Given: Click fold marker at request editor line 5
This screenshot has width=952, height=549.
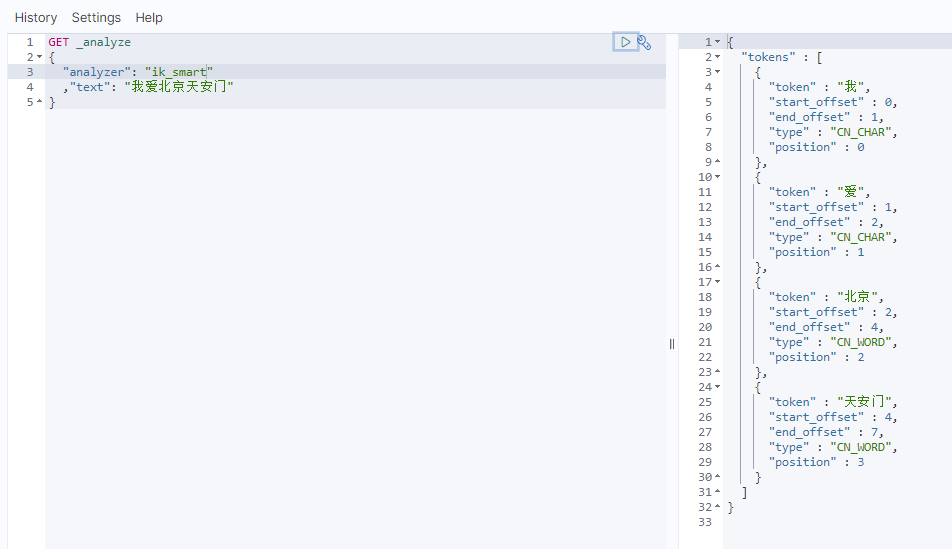Looking at the screenshot, I should [x=39, y=102].
